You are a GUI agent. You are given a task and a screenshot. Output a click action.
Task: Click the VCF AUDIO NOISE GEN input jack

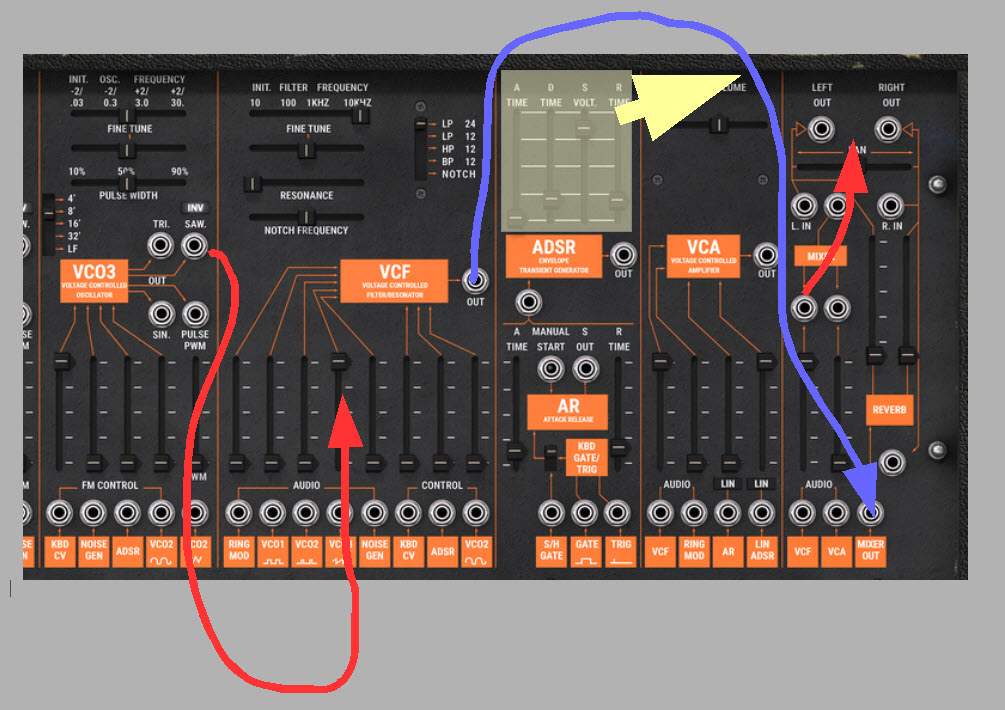pyautogui.click(x=374, y=513)
